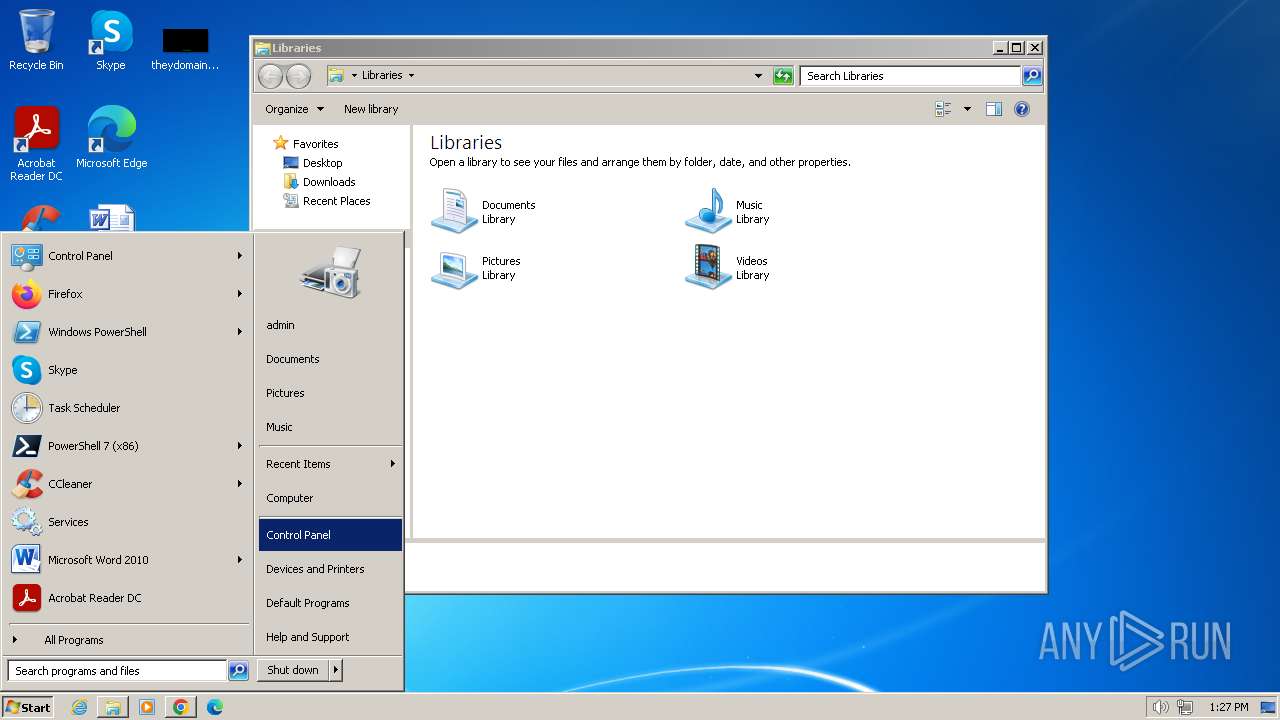Click the Forward navigation arrow in Libraries

tap(298, 76)
